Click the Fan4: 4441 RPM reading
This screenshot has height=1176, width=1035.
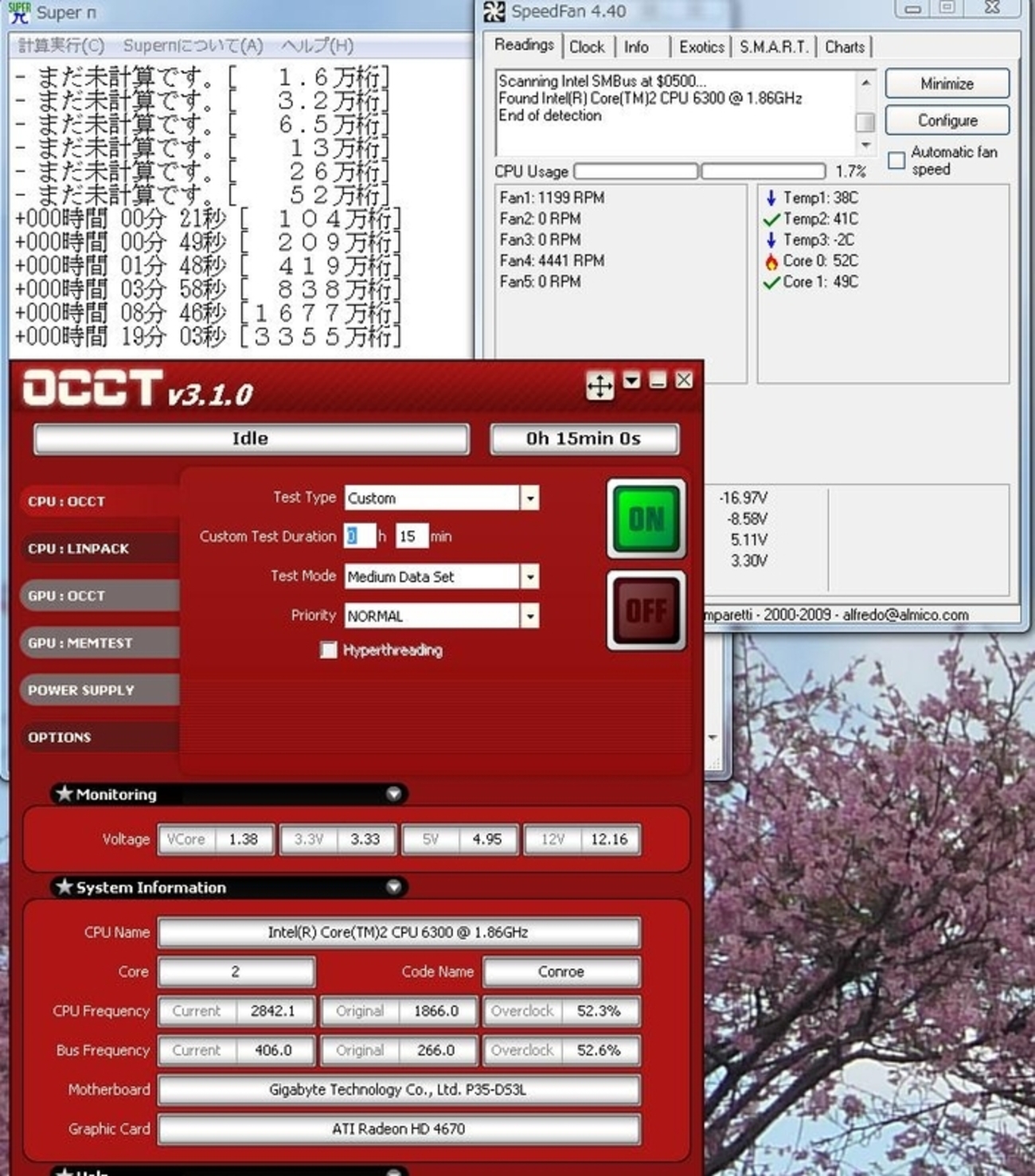pyautogui.click(x=552, y=260)
